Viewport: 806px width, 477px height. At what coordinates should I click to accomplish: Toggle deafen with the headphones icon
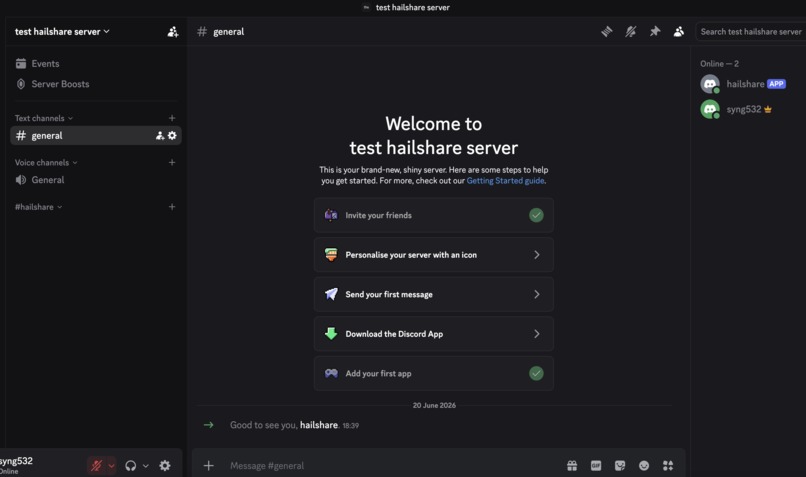pyautogui.click(x=131, y=466)
